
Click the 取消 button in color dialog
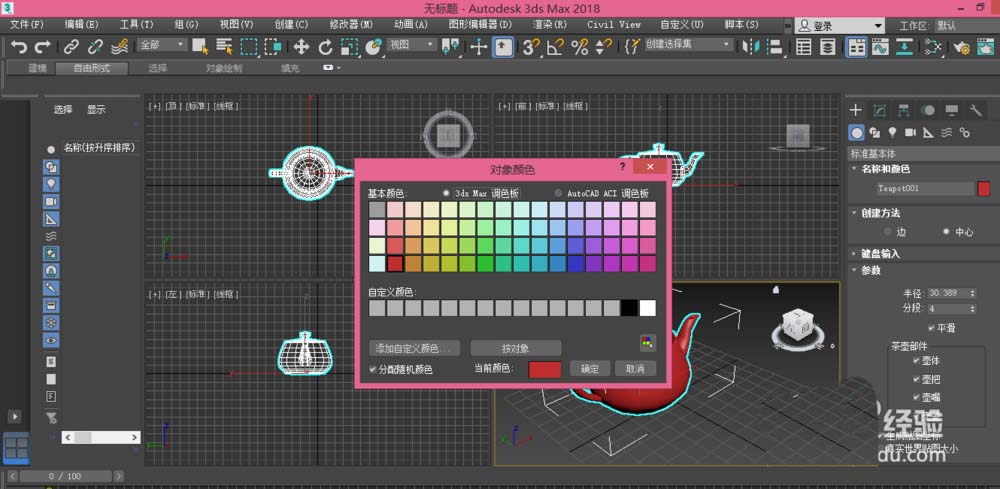635,369
